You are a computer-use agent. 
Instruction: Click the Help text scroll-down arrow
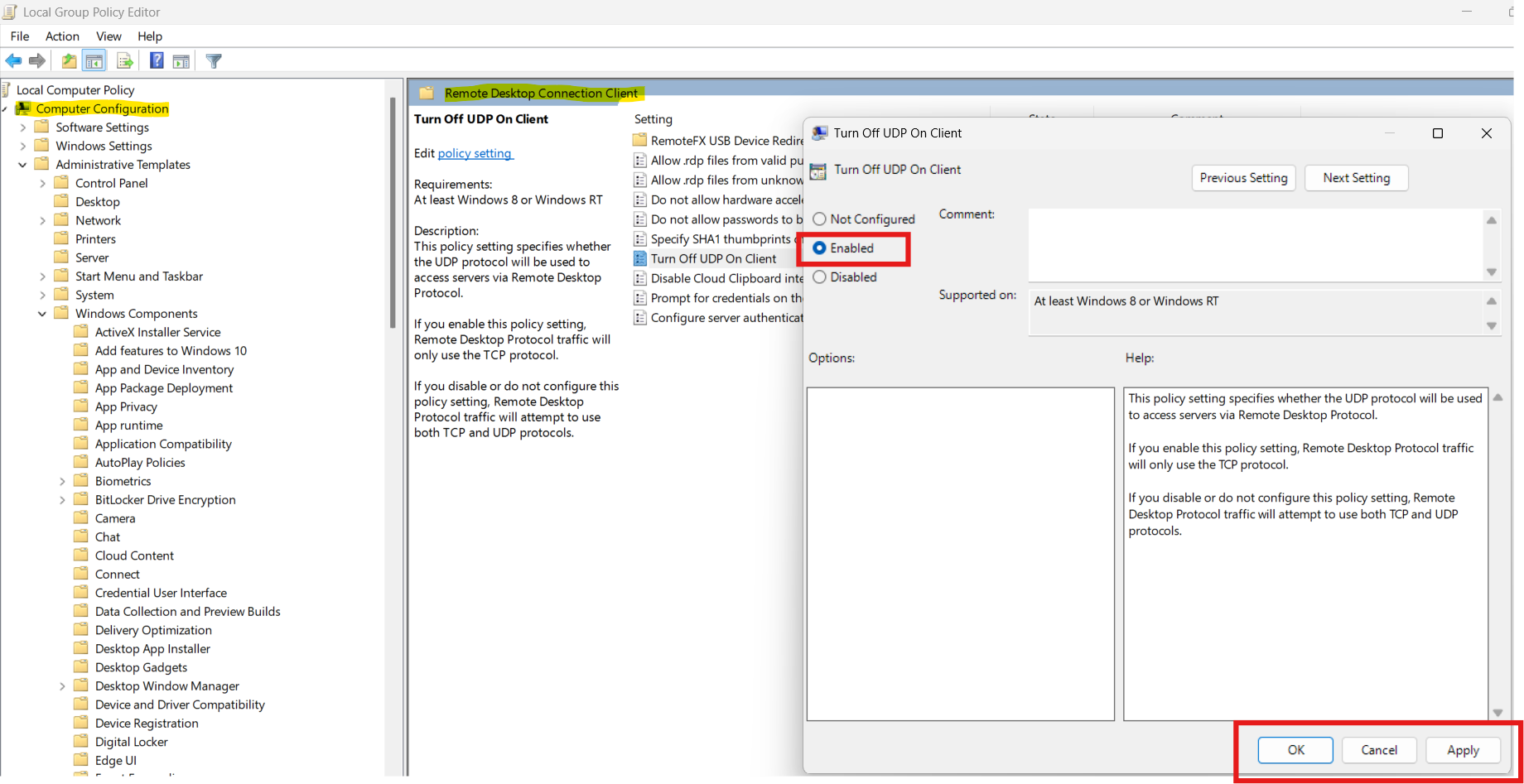[x=1497, y=712]
